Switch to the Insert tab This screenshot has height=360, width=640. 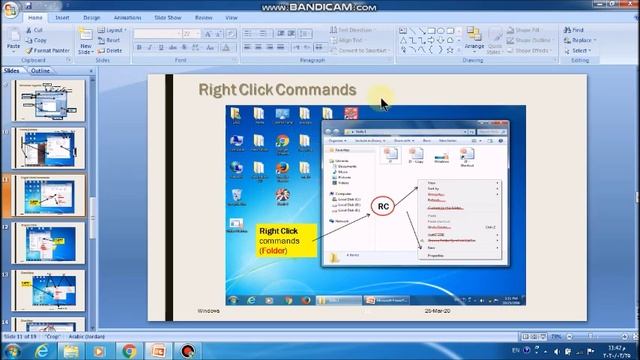tap(62, 18)
